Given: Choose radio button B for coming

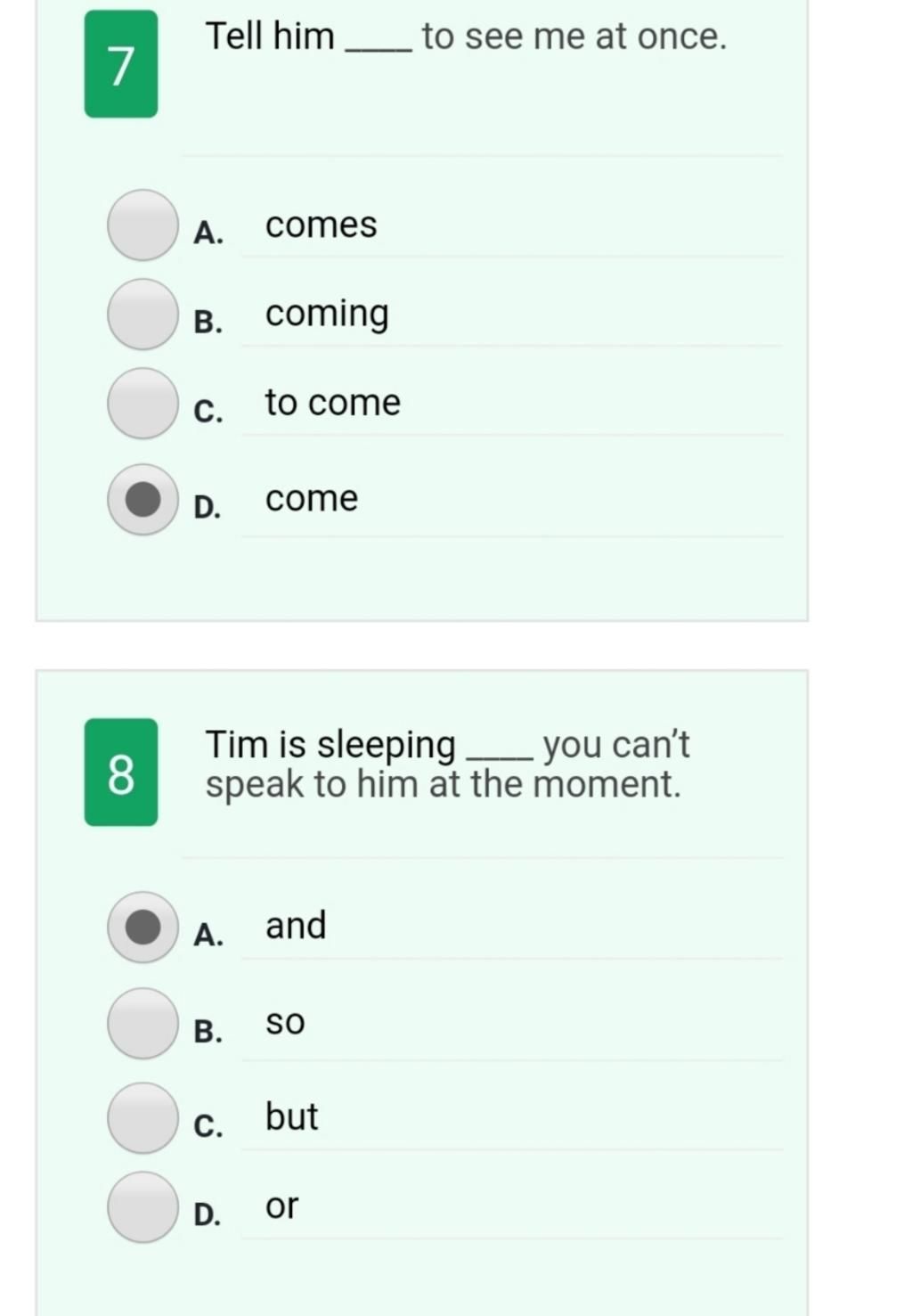Looking at the screenshot, I should pos(142,315).
